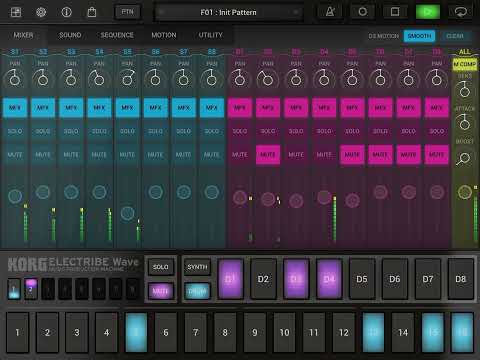
Task: Toggle the loop arrow icon
Action: [461, 12]
